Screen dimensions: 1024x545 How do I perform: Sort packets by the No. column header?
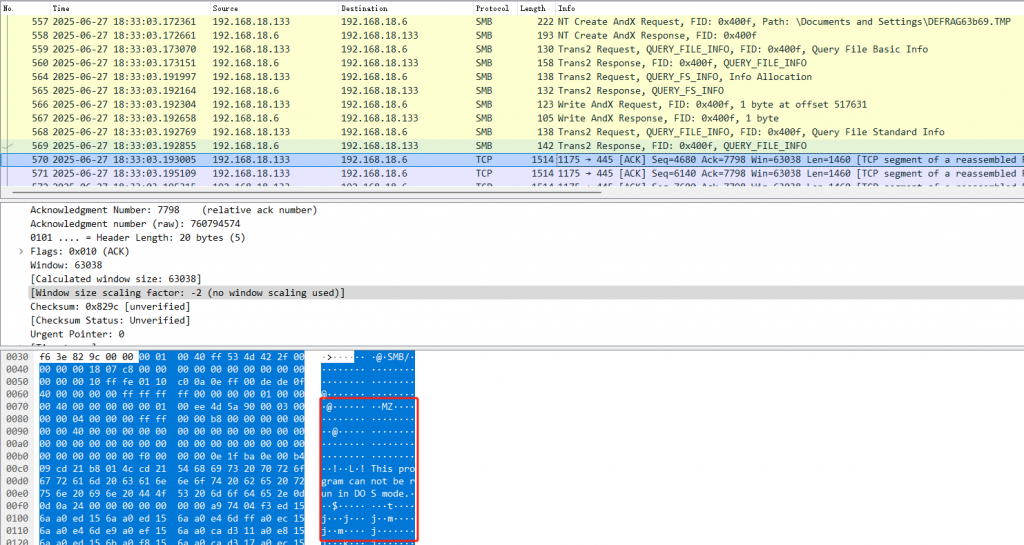(10, 8)
